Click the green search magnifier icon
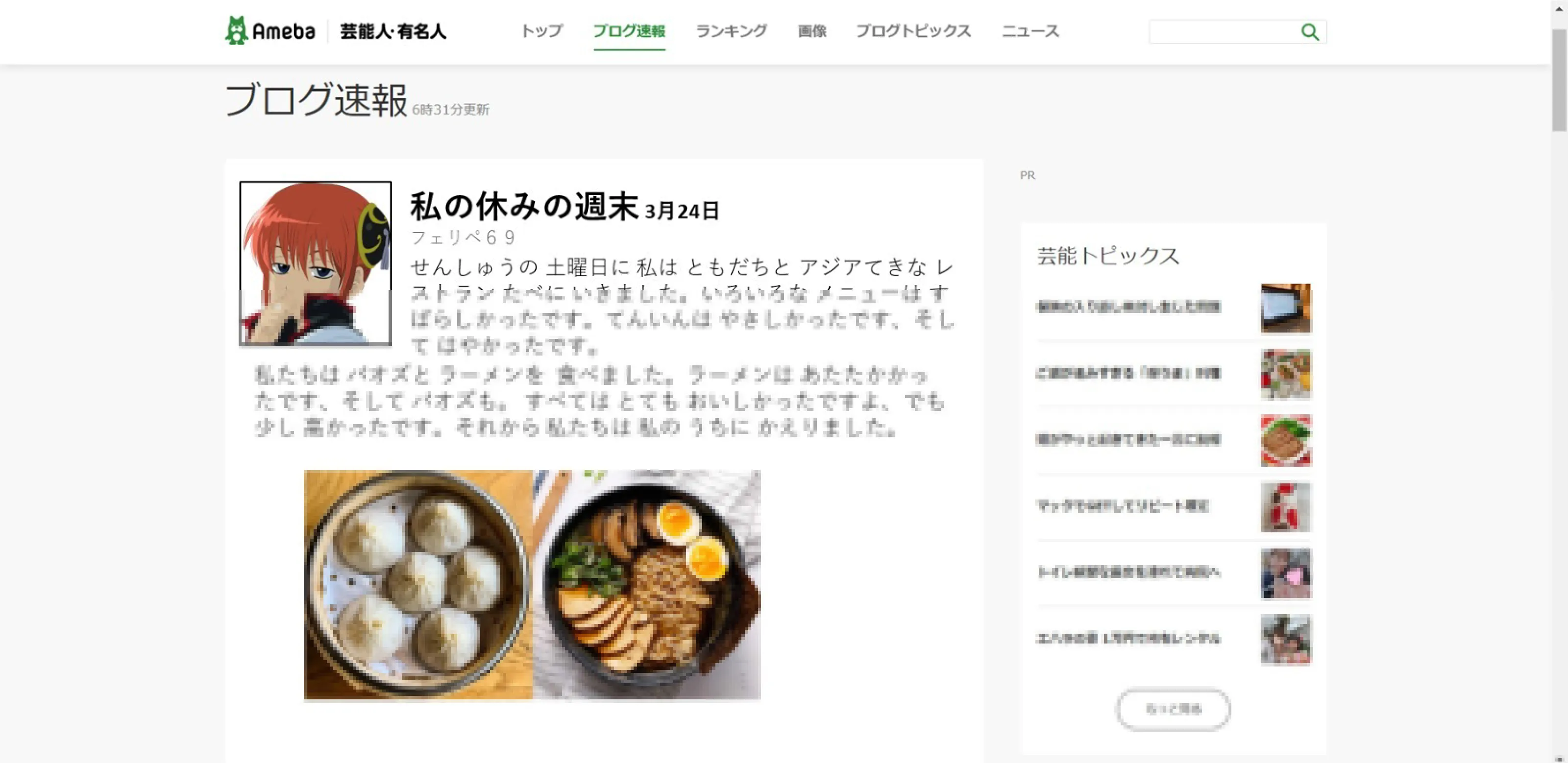This screenshot has height=763, width=1568. click(x=1310, y=32)
